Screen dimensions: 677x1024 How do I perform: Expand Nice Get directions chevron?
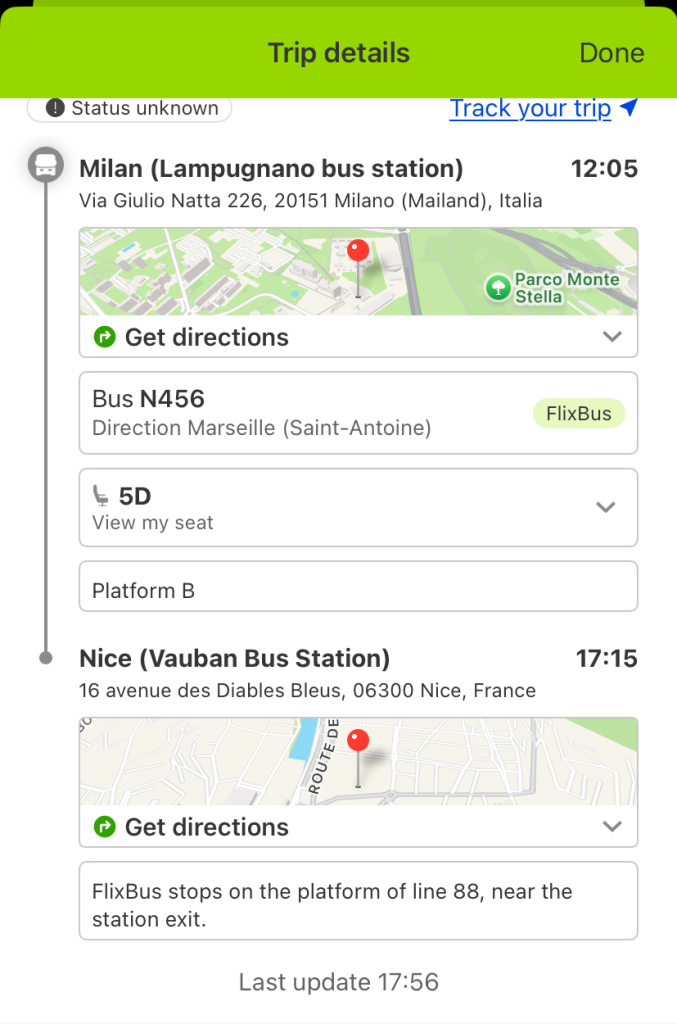pyautogui.click(x=613, y=827)
